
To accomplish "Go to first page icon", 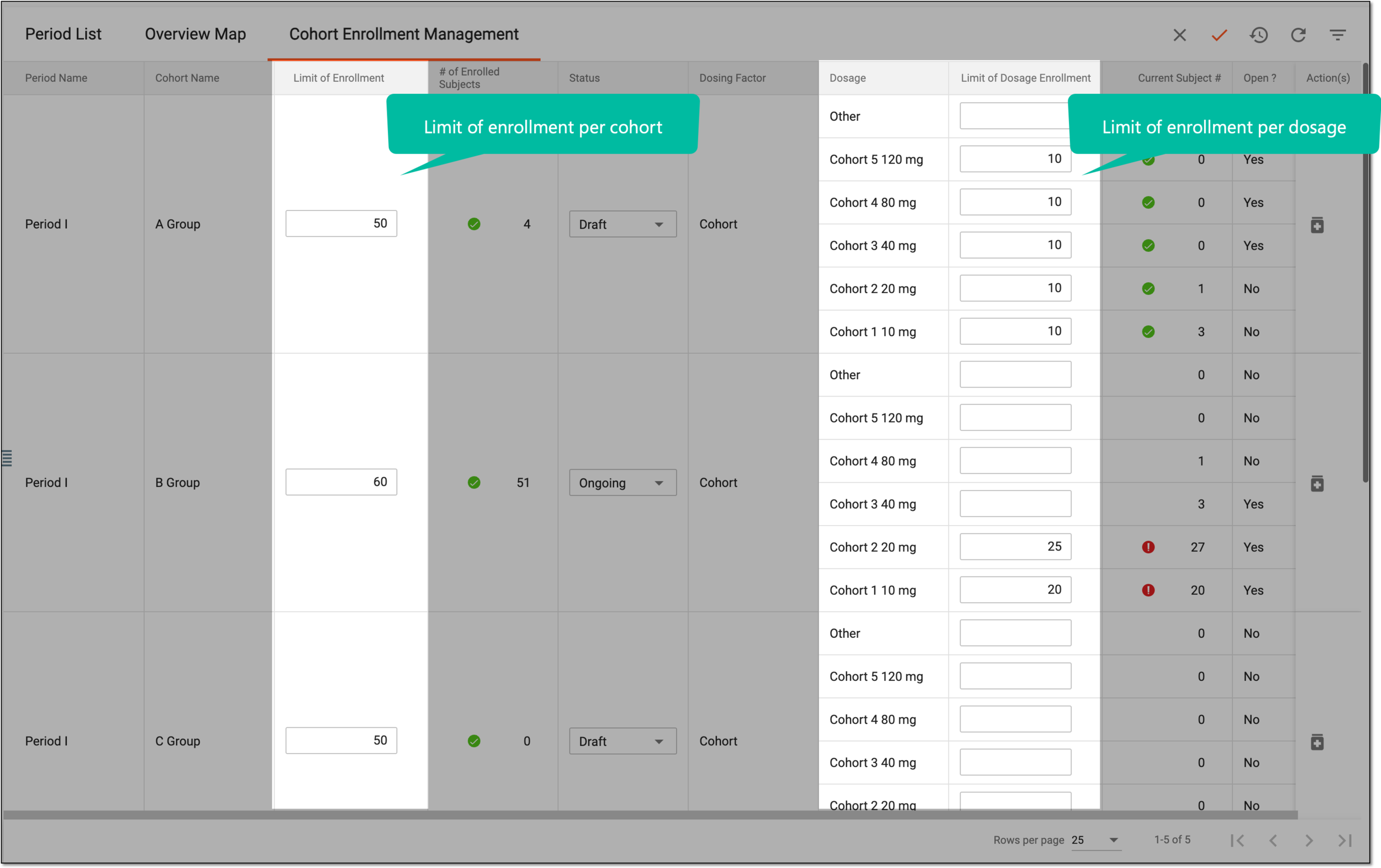I will (1237, 840).
